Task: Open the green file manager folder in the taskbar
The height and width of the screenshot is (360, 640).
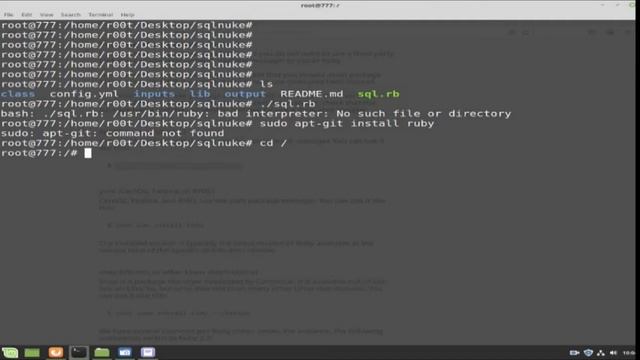Action: pos(102,352)
